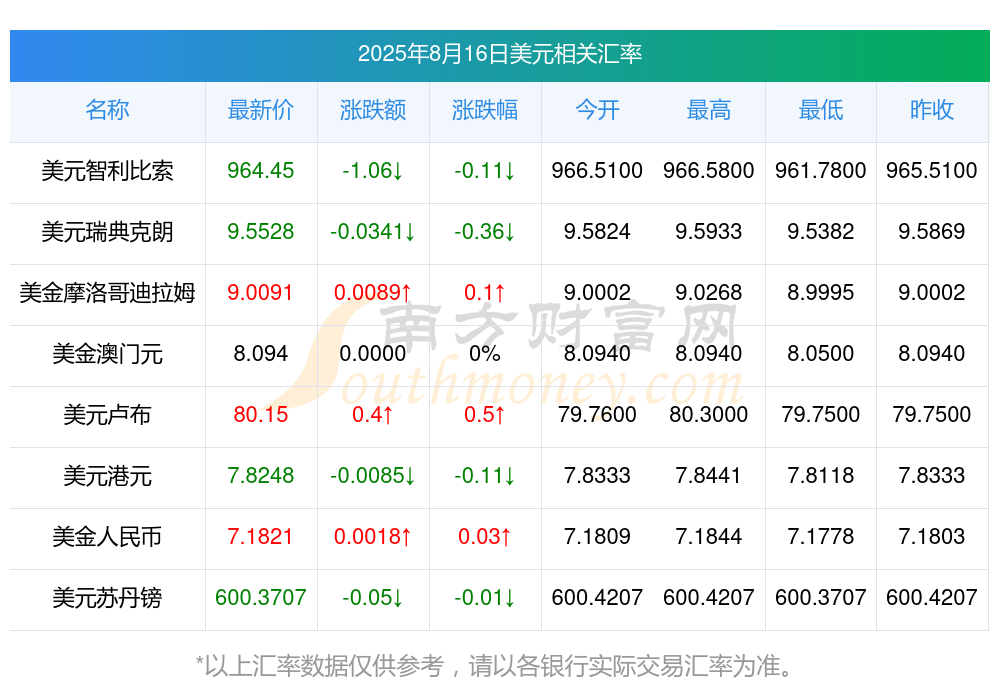Select the 涨跌幅 column header
Image resolution: width=1000 pixels, height=698 pixels.
485,110
